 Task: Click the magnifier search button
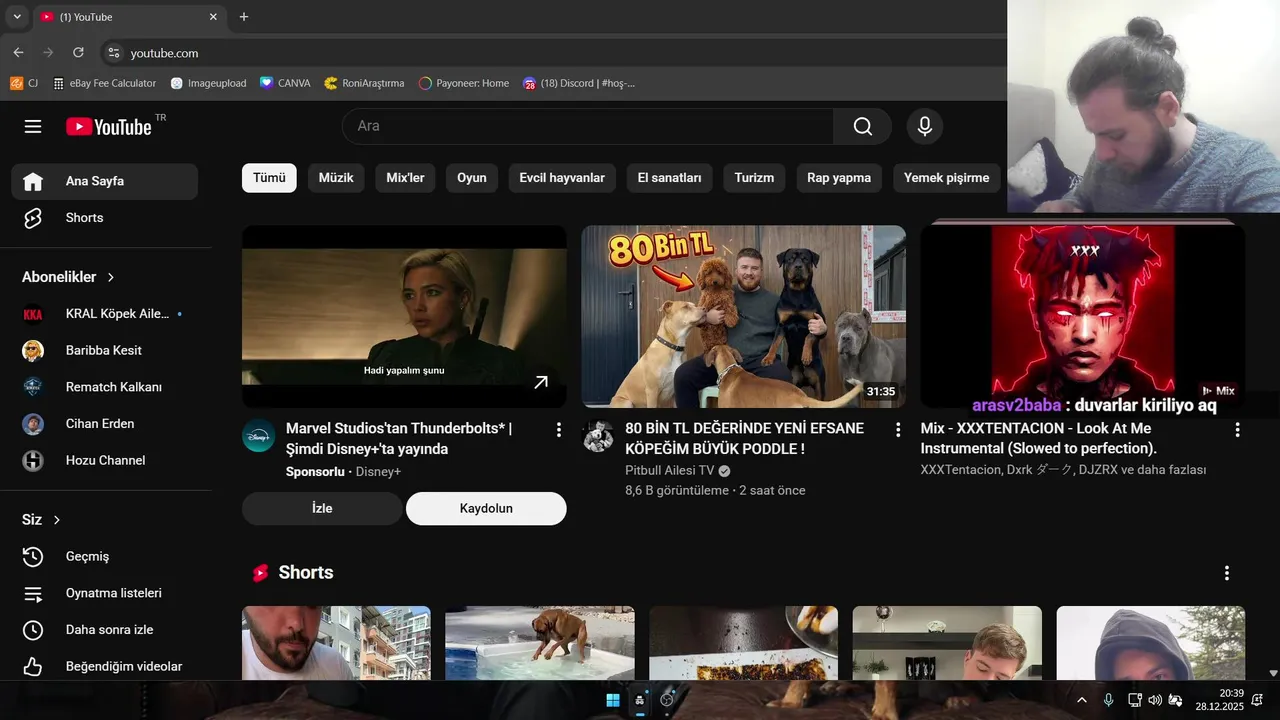(x=862, y=126)
